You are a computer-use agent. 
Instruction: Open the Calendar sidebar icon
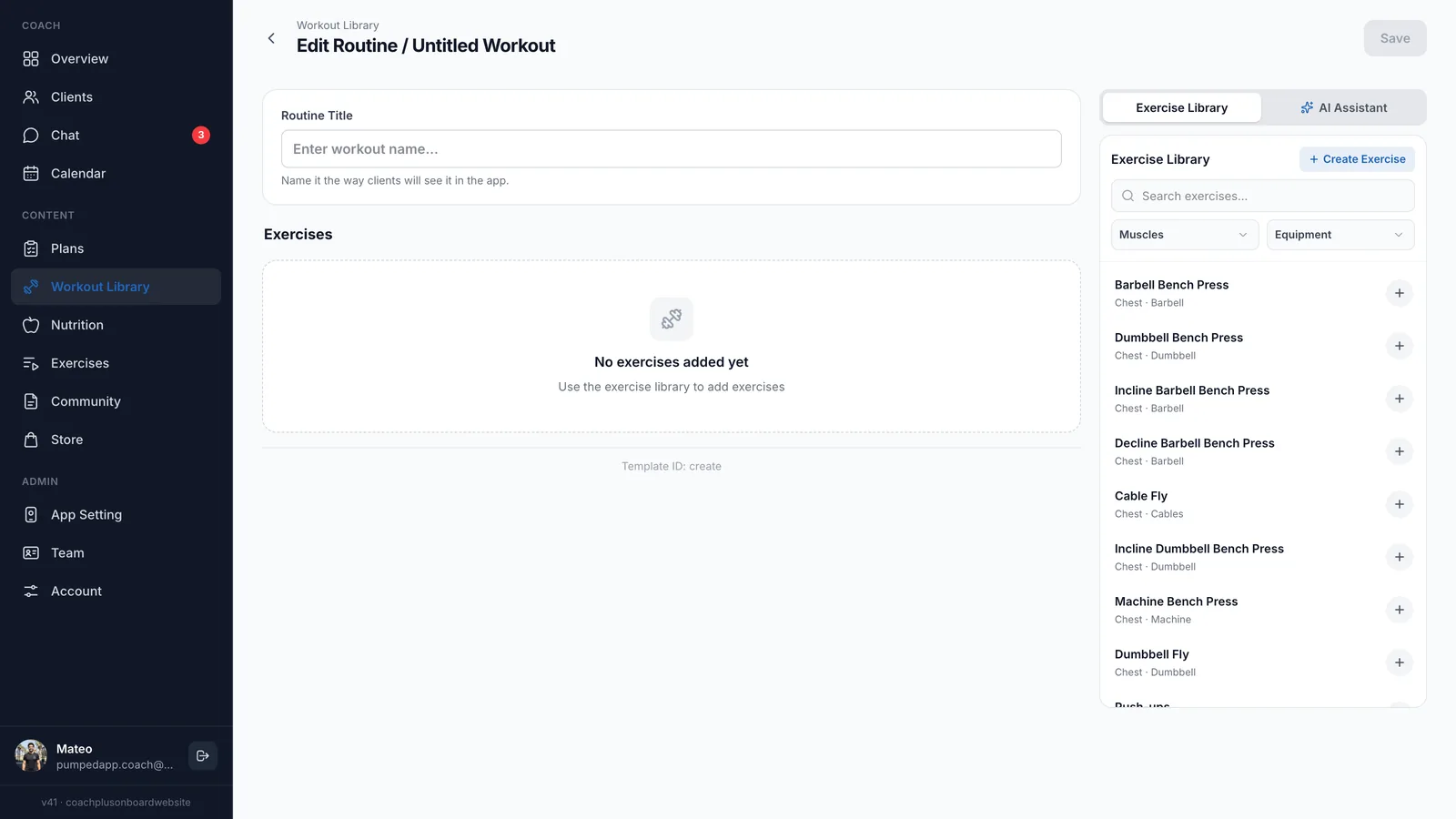[x=31, y=173]
